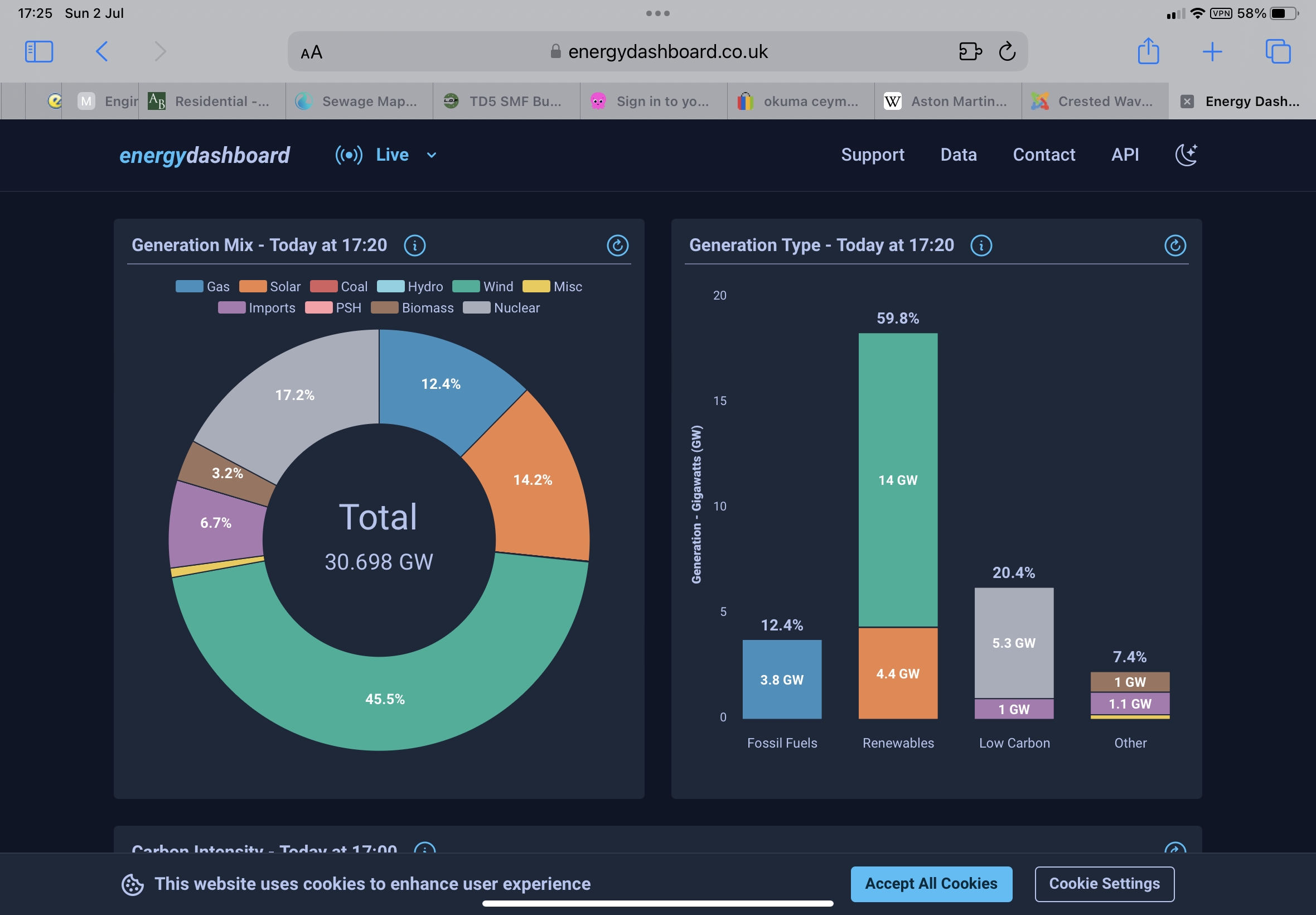This screenshot has width=1316, height=915.
Task: Go back to previous page
Action: [102, 51]
